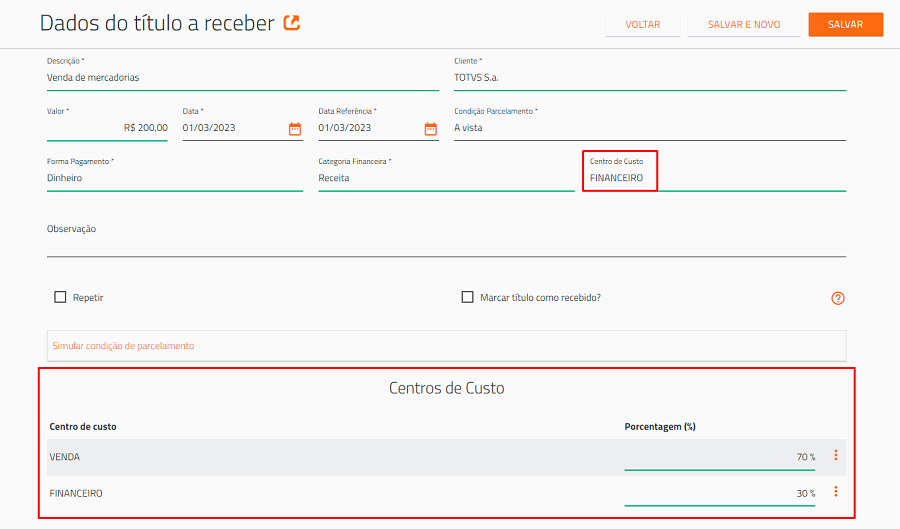Image resolution: width=900 pixels, height=529 pixels.
Task: Open the Condição Parcelamento dropdown
Action: (x=650, y=127)
